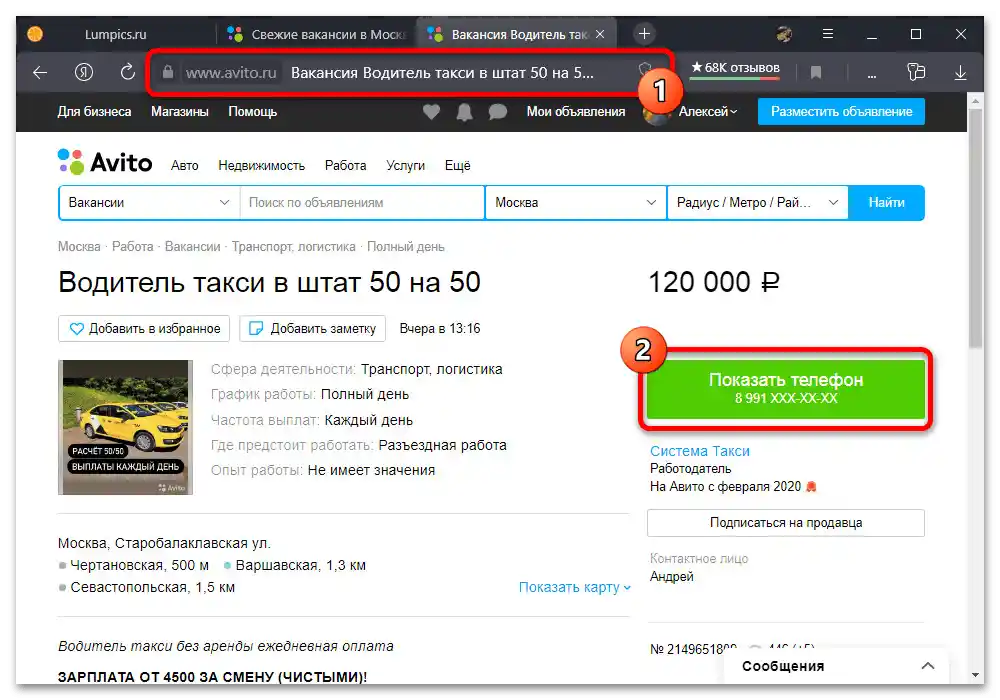Focus the Поиск по объявлениям search field

[x=362, y=203]
